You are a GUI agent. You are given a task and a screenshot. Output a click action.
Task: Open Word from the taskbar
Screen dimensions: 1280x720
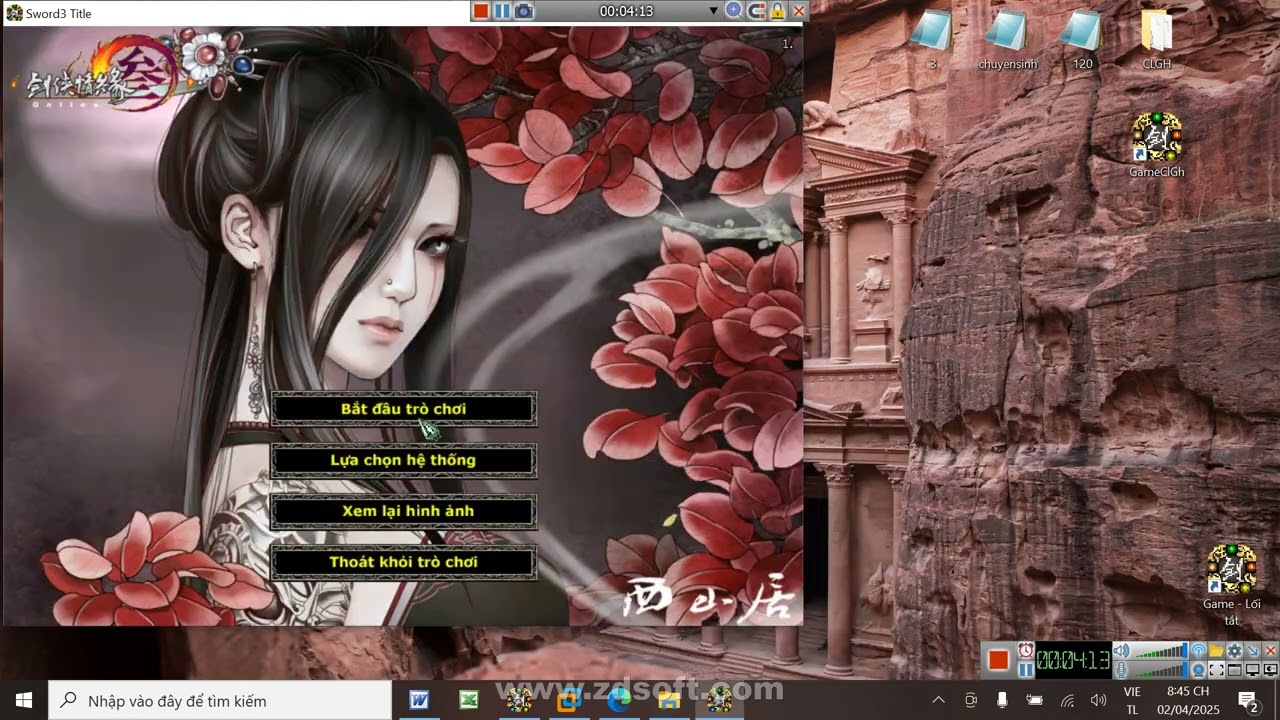419,700
